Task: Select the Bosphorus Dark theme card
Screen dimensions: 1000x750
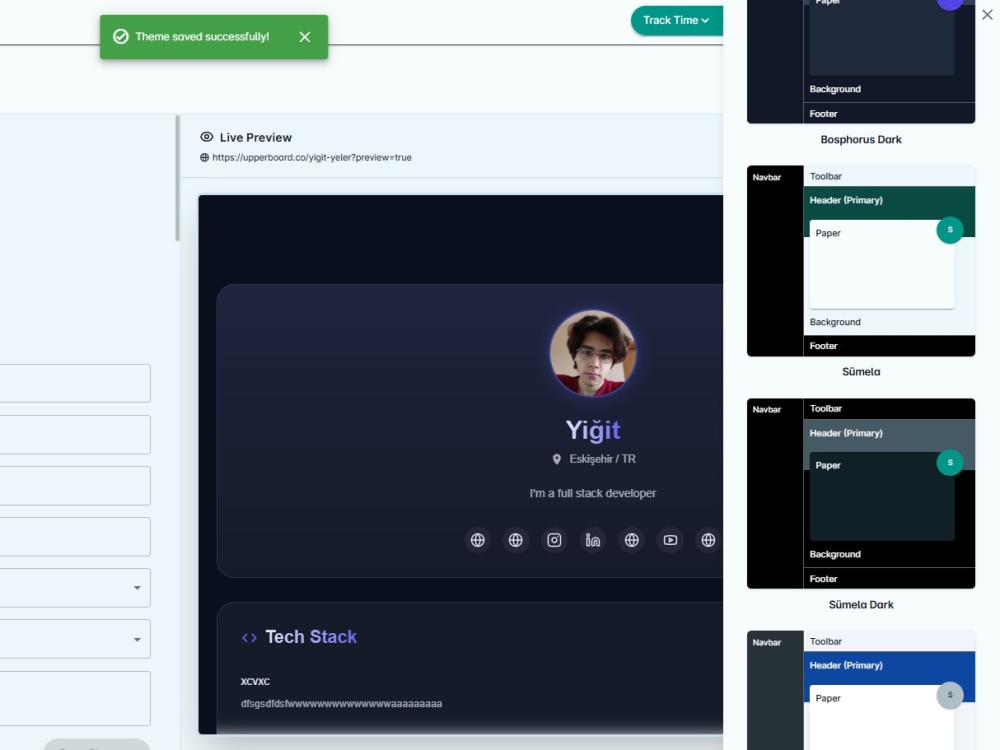Action: click(x=861, y=61)
